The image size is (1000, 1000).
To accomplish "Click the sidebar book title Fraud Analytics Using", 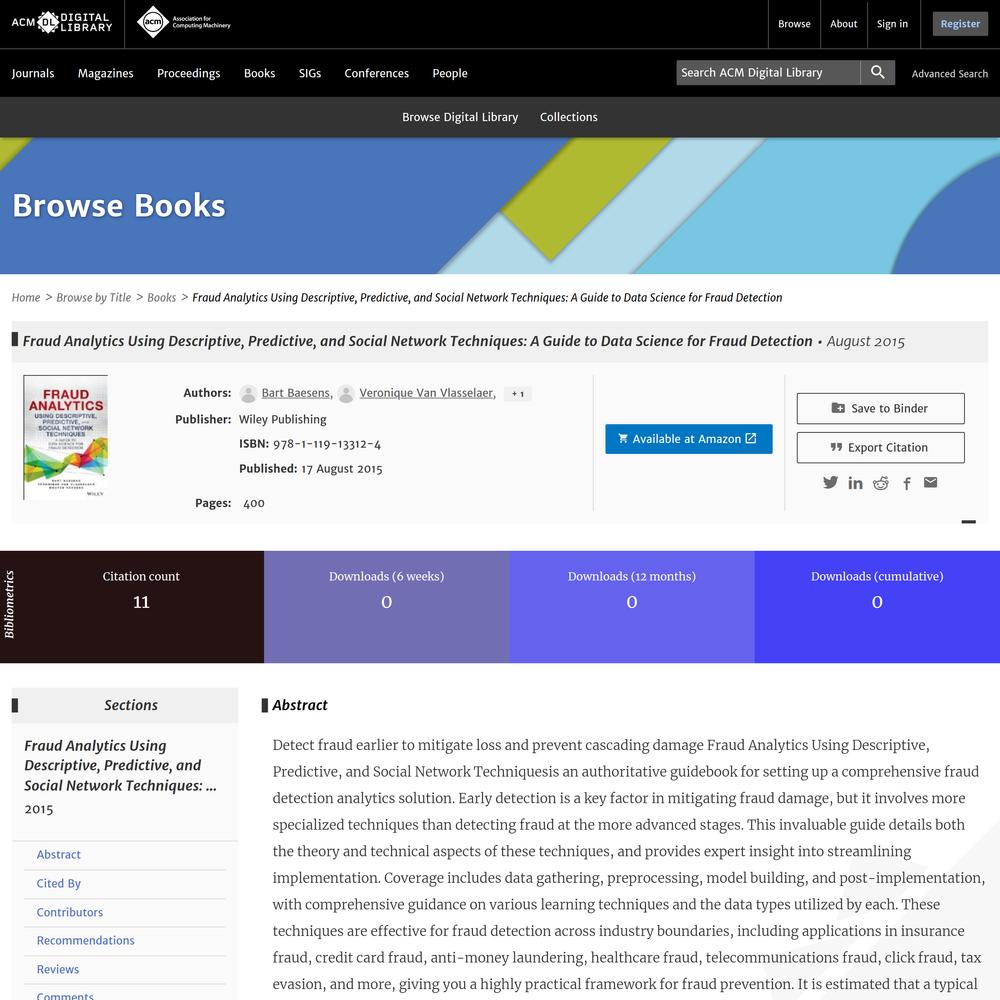I will (121, 766).
